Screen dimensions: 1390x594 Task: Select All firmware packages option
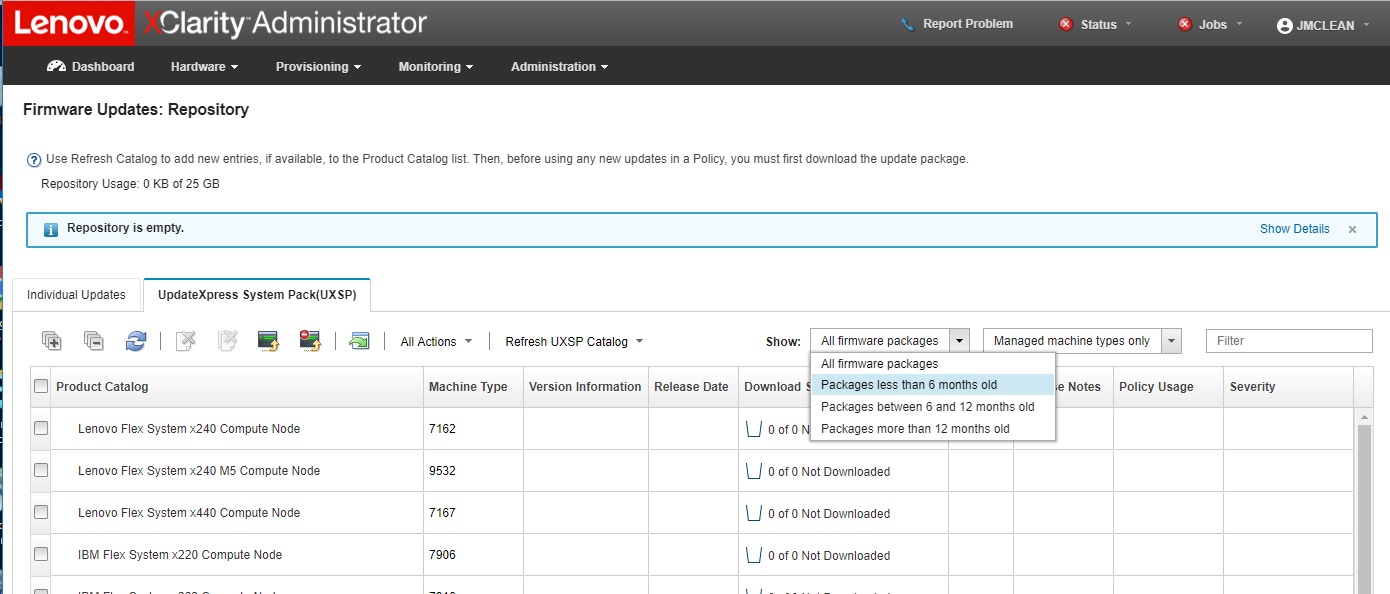coord(932,364)
